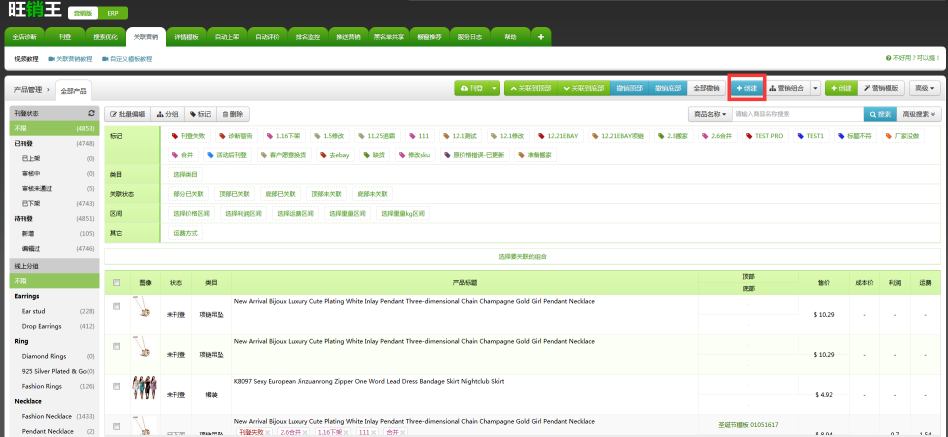Open the 关联营销教程 video link
The height and width of the screenshot is (437, 948).
70,59
